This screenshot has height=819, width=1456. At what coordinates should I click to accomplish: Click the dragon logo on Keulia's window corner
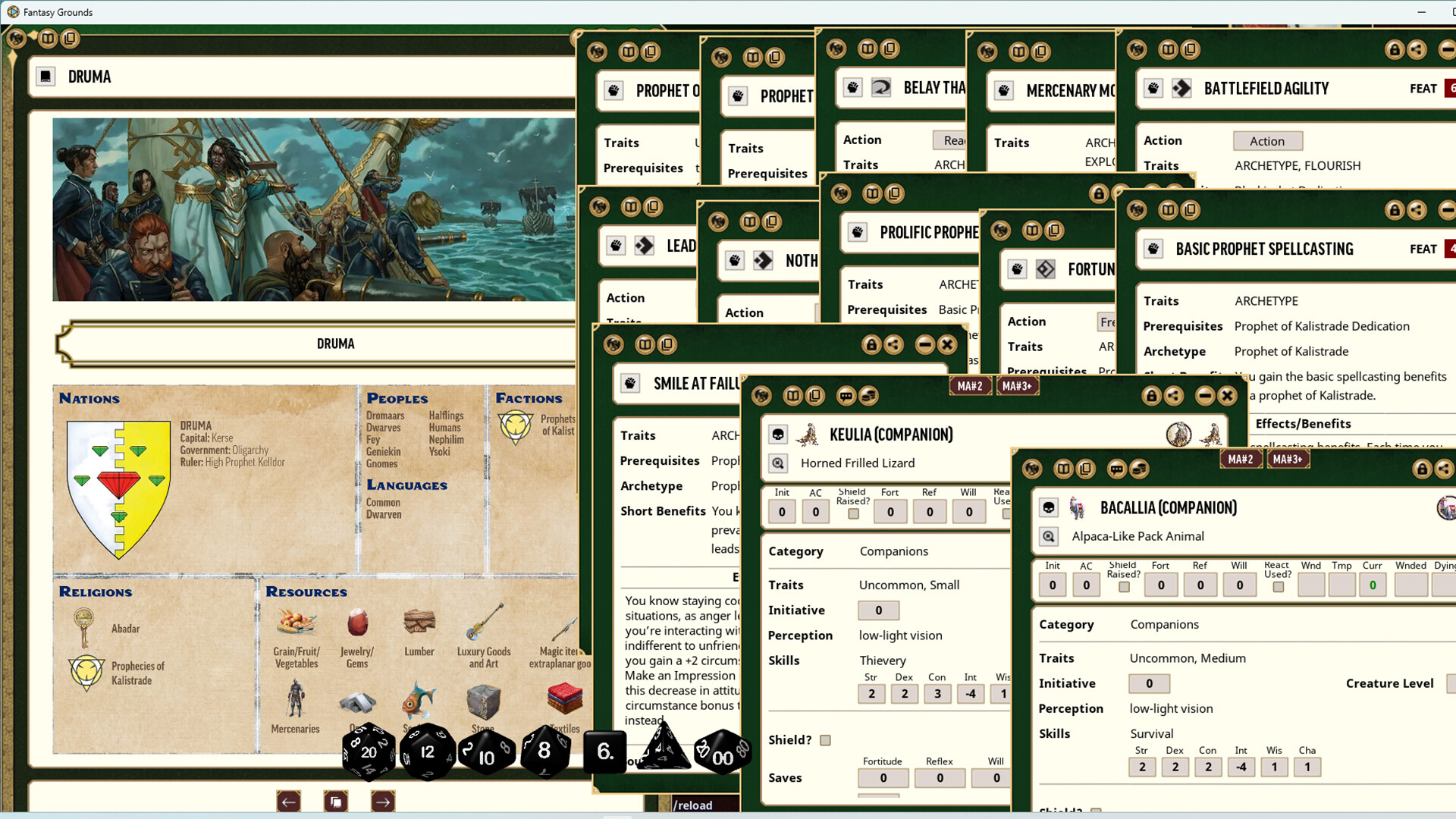click(x=761, y=396)
